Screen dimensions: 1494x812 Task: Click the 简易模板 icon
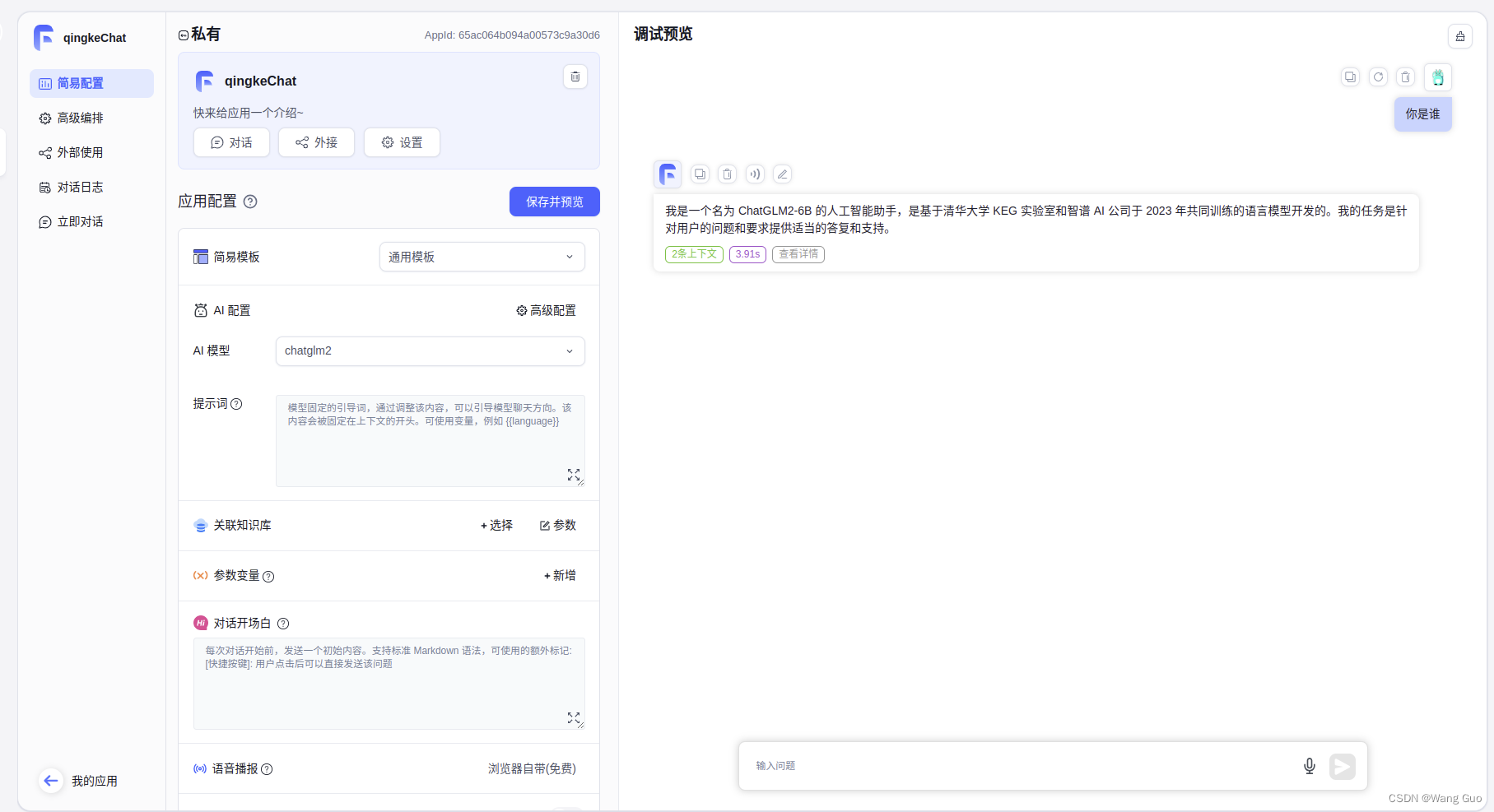201,257
